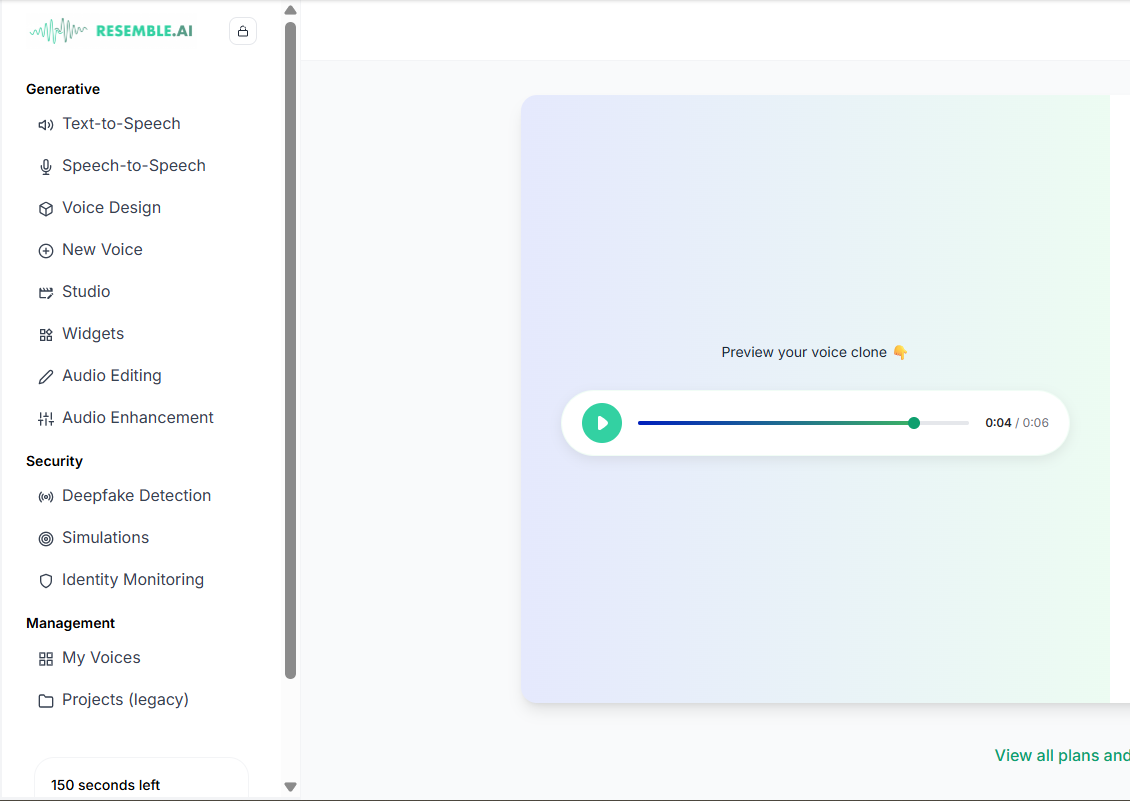
Task: Open Speech-to-Speech from sidebar
Action: pyautogui.click(x=134, y=166)
